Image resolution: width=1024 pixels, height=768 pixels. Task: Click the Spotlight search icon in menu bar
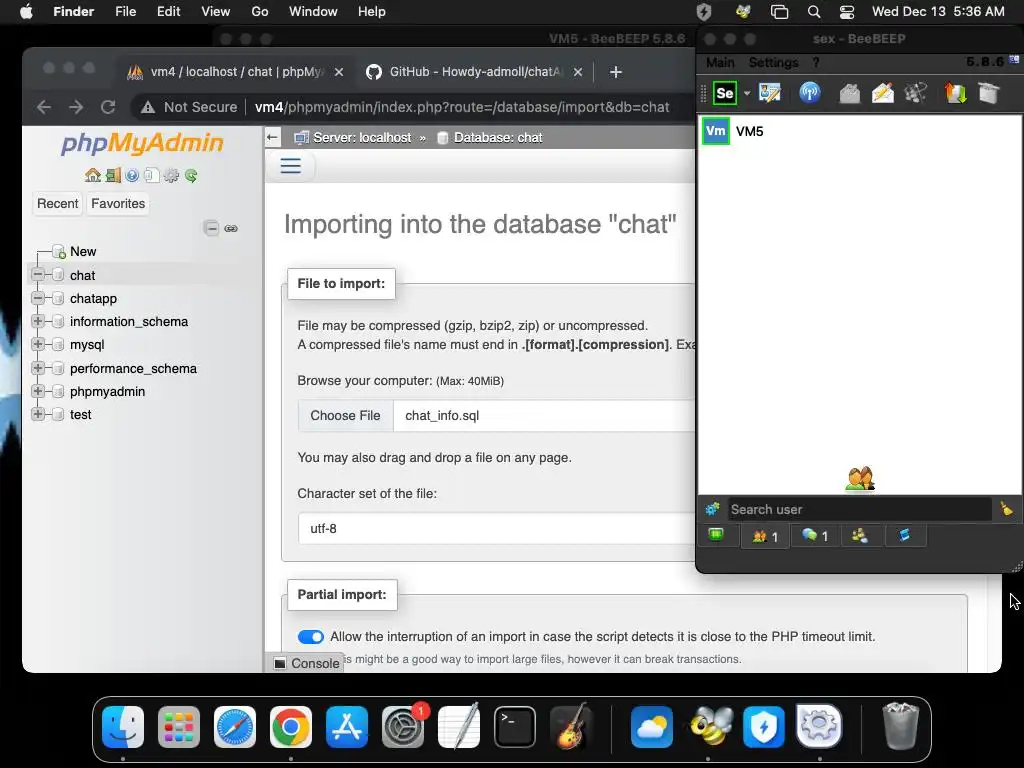click(814, 12)
